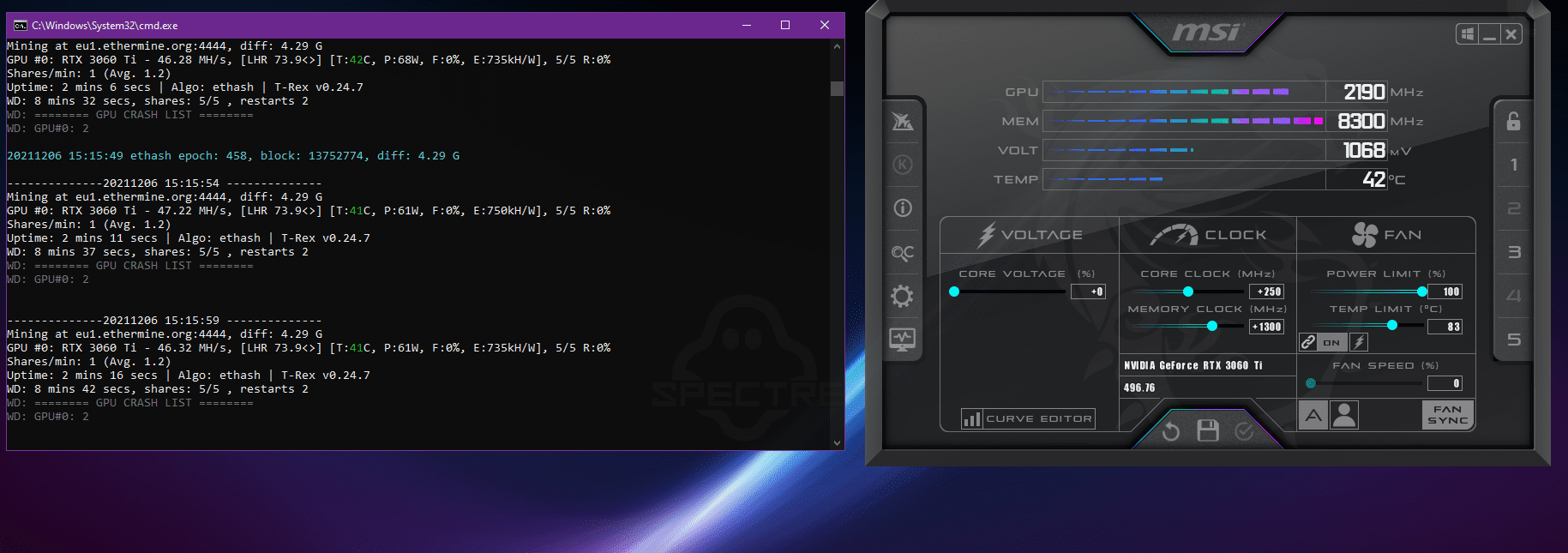Click the Power Limit slider handle
Image resolution: width=1568 pixels, height=553 pixels.
[1422, 292]
